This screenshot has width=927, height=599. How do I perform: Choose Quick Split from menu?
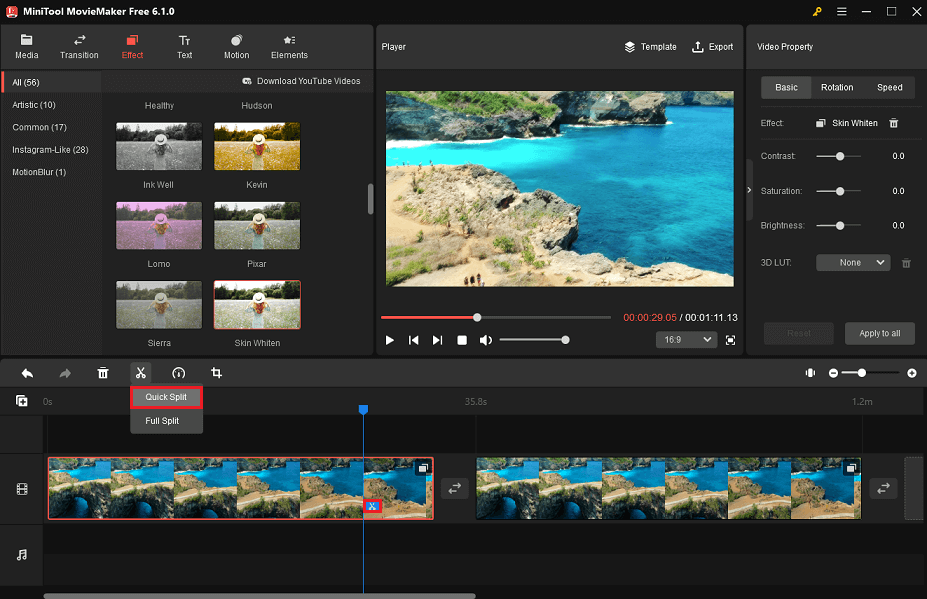click(x=166, y=397)
